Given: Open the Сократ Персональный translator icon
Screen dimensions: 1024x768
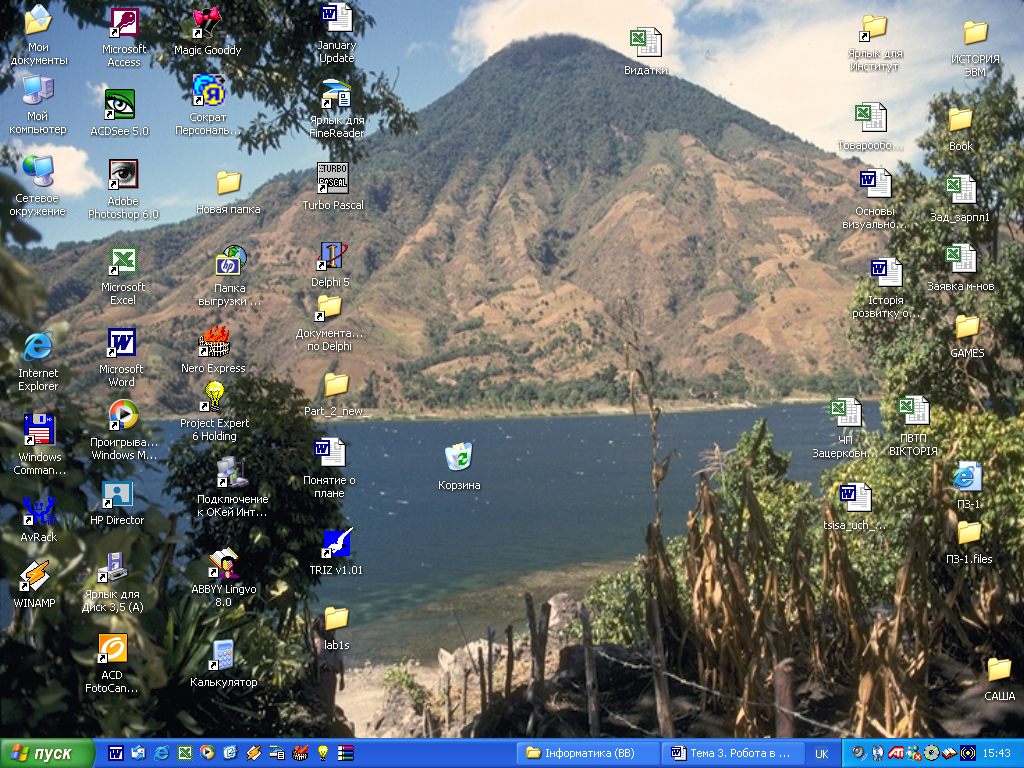Looking at the screenshot, I should [208, 91].
